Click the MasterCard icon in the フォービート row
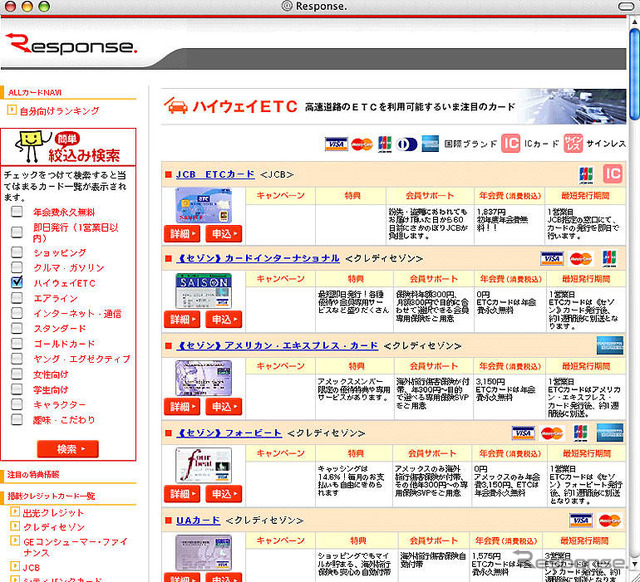640x582 pixels. pos(552,433)
